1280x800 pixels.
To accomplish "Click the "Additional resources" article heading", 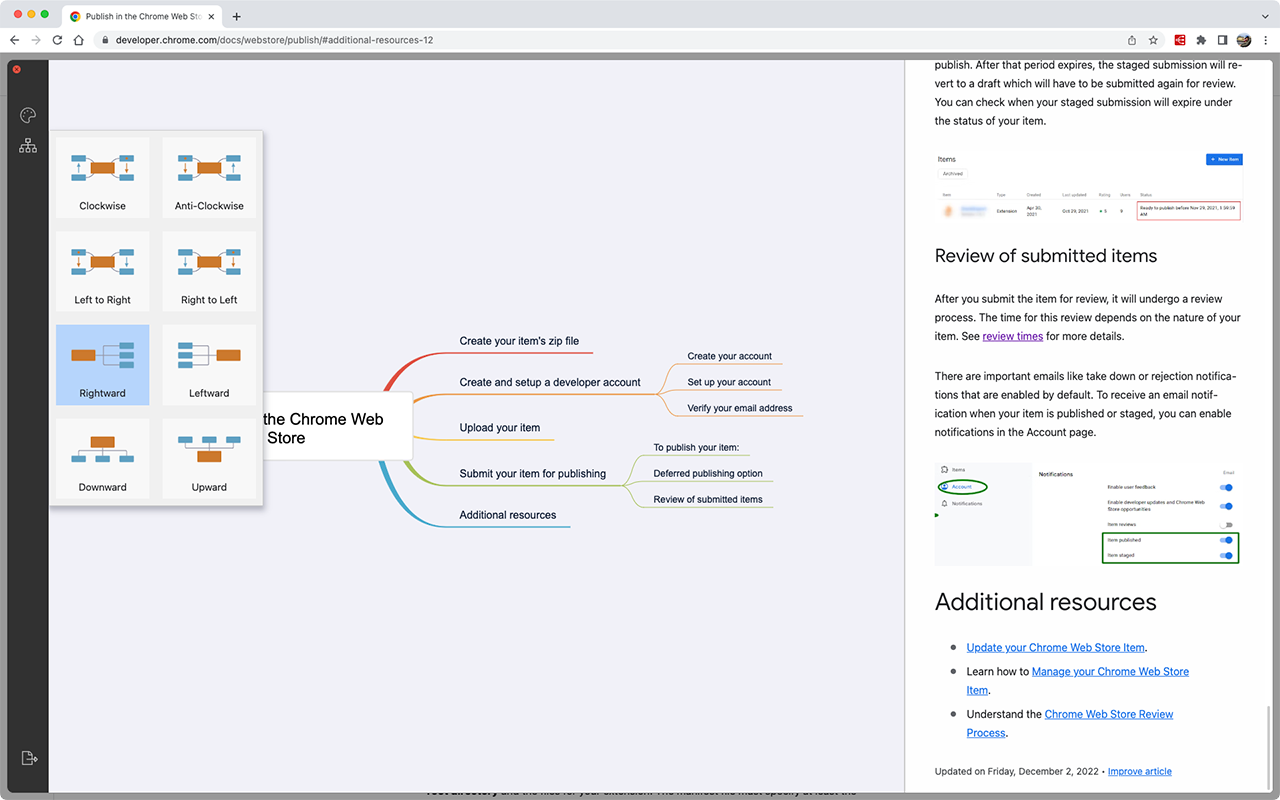I will (x=1045, y=602).
